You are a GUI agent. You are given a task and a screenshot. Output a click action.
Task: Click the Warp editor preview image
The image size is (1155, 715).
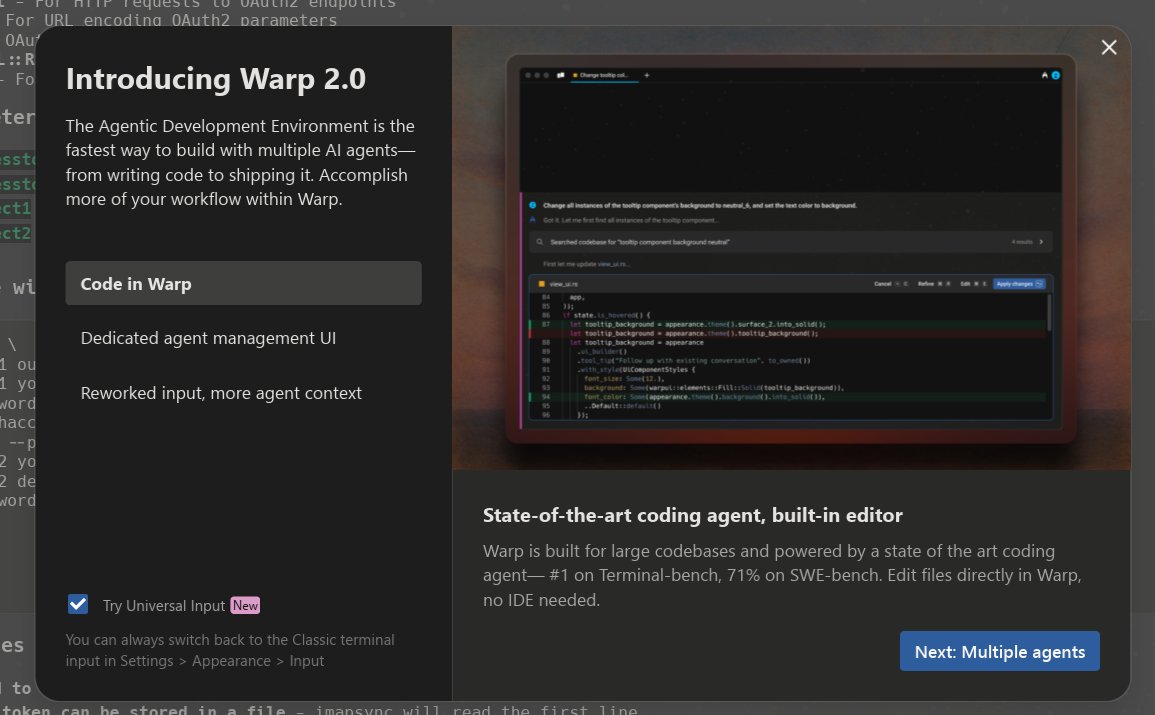coord(791,248)
